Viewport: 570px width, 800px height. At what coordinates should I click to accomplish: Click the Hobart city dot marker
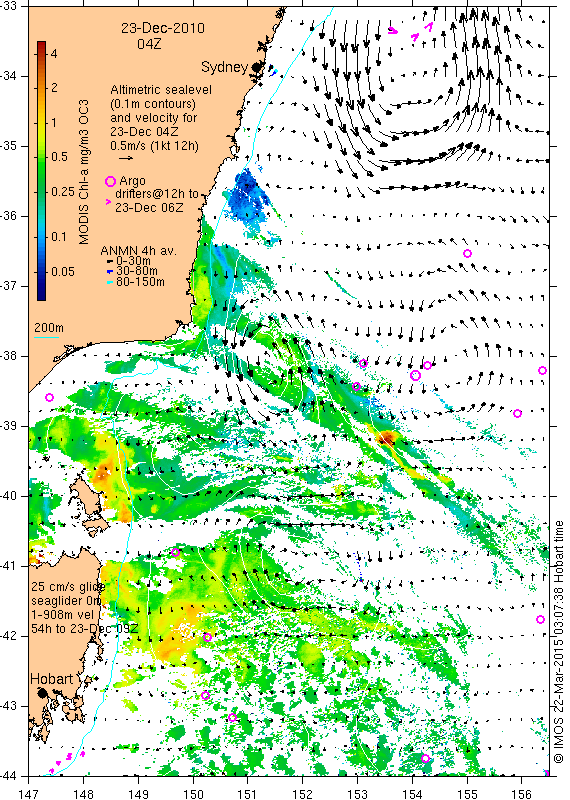[42, 693]
